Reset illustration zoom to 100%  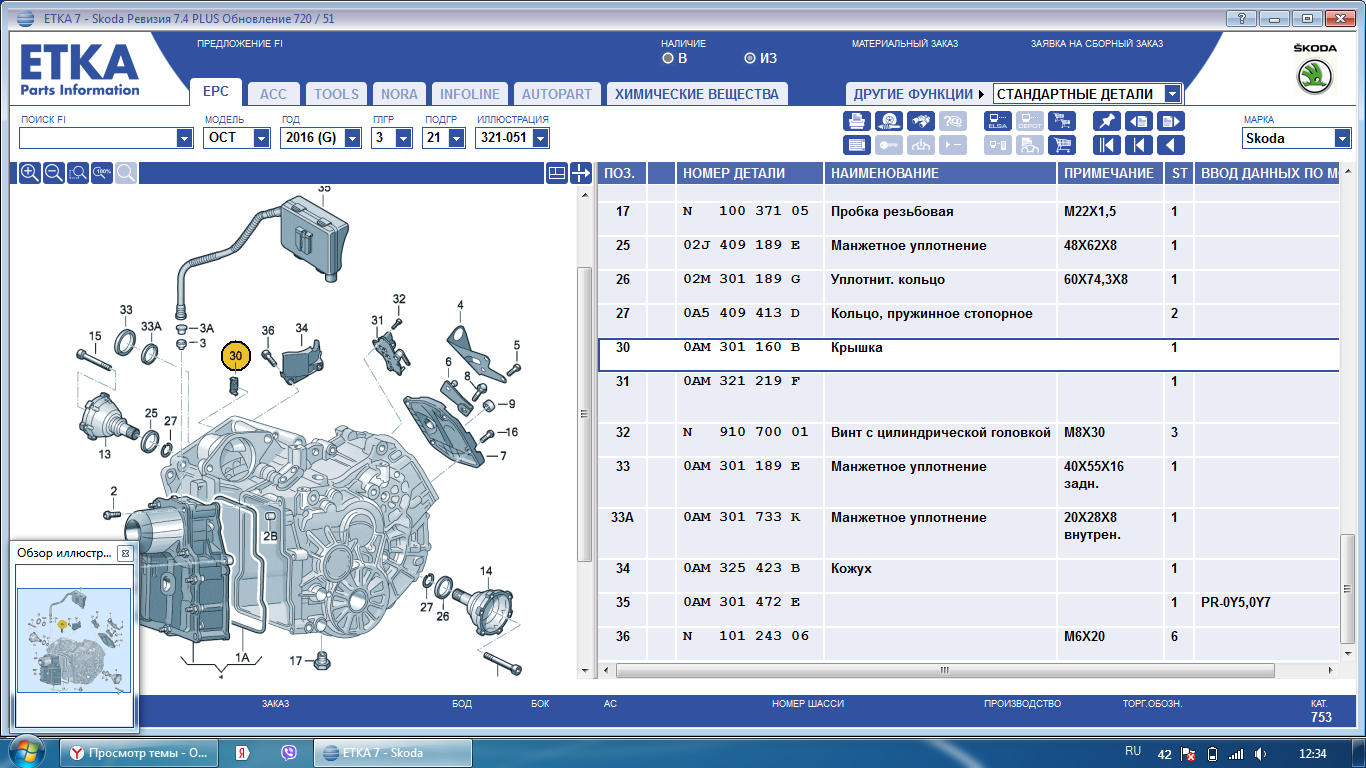102,173
